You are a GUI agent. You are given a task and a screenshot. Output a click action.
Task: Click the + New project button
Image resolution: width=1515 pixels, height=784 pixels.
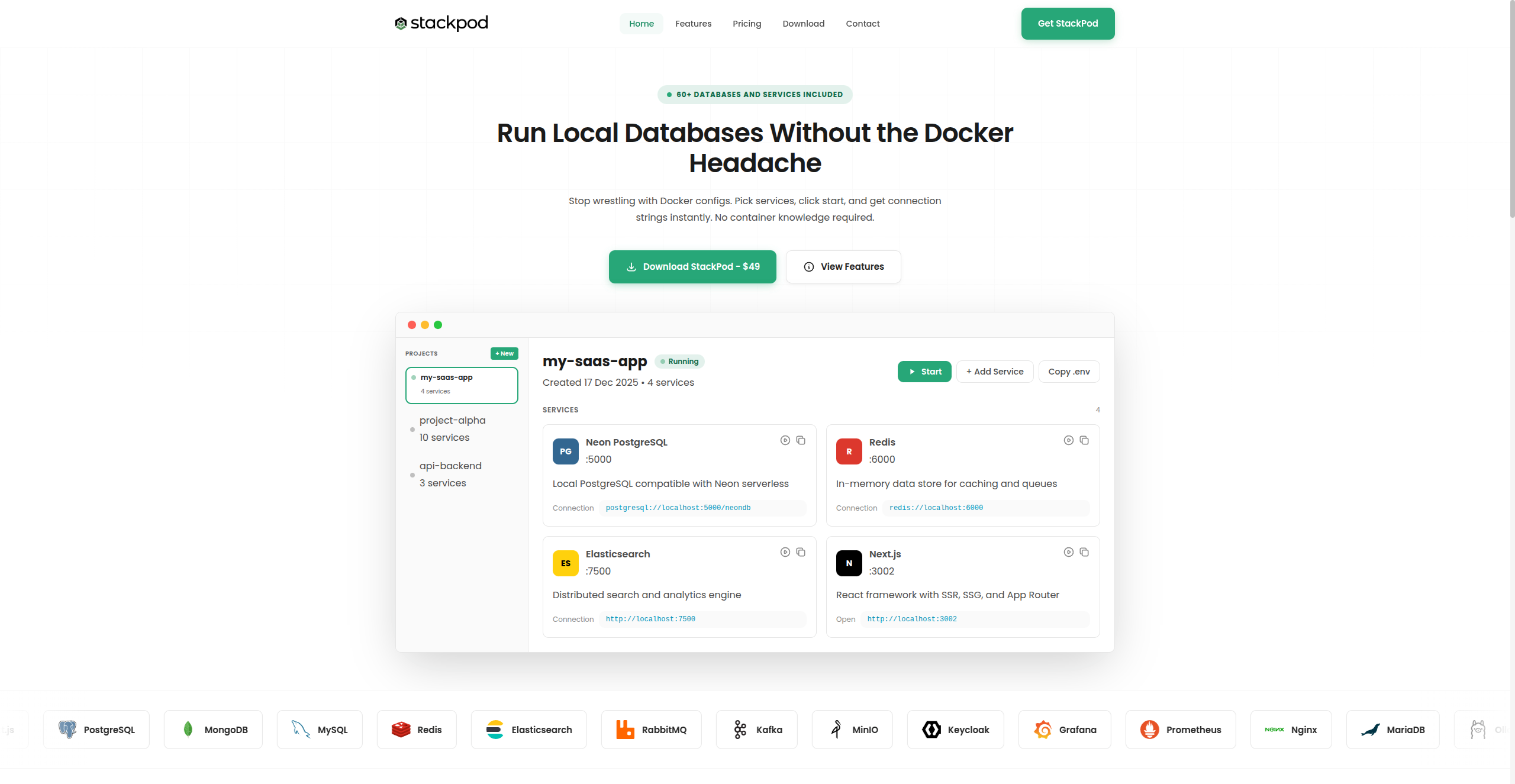[504, 353]
